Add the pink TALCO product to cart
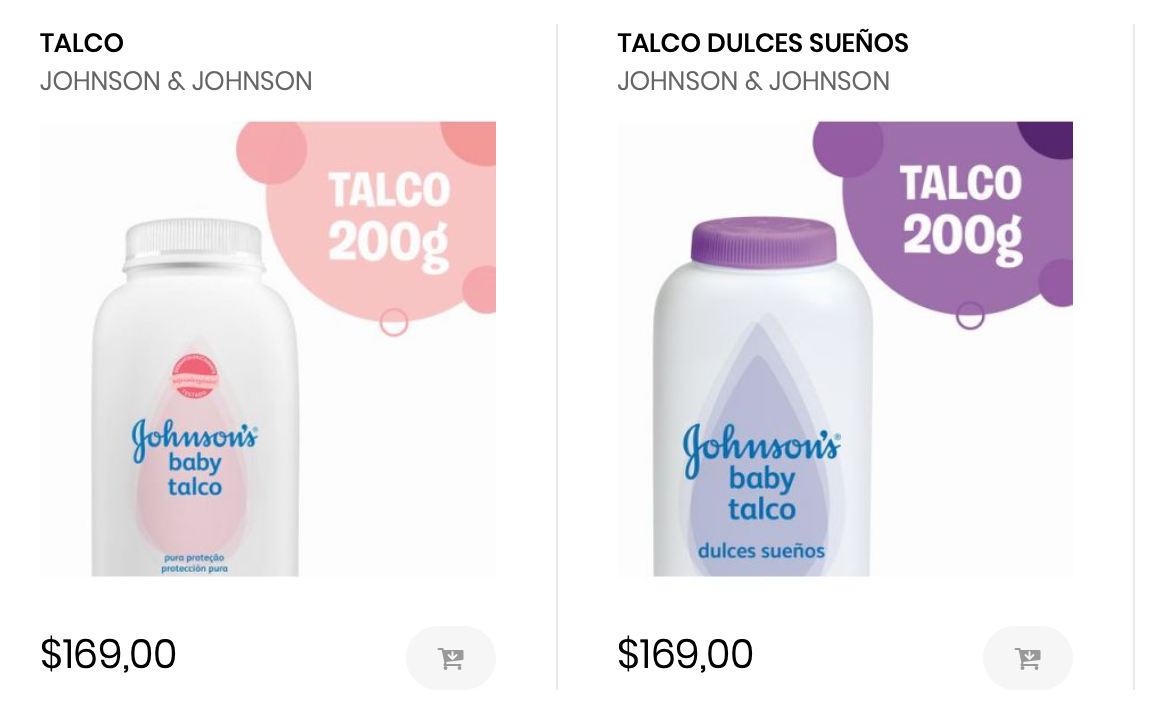Screen dimensions: 1160x722 point(451,658)
